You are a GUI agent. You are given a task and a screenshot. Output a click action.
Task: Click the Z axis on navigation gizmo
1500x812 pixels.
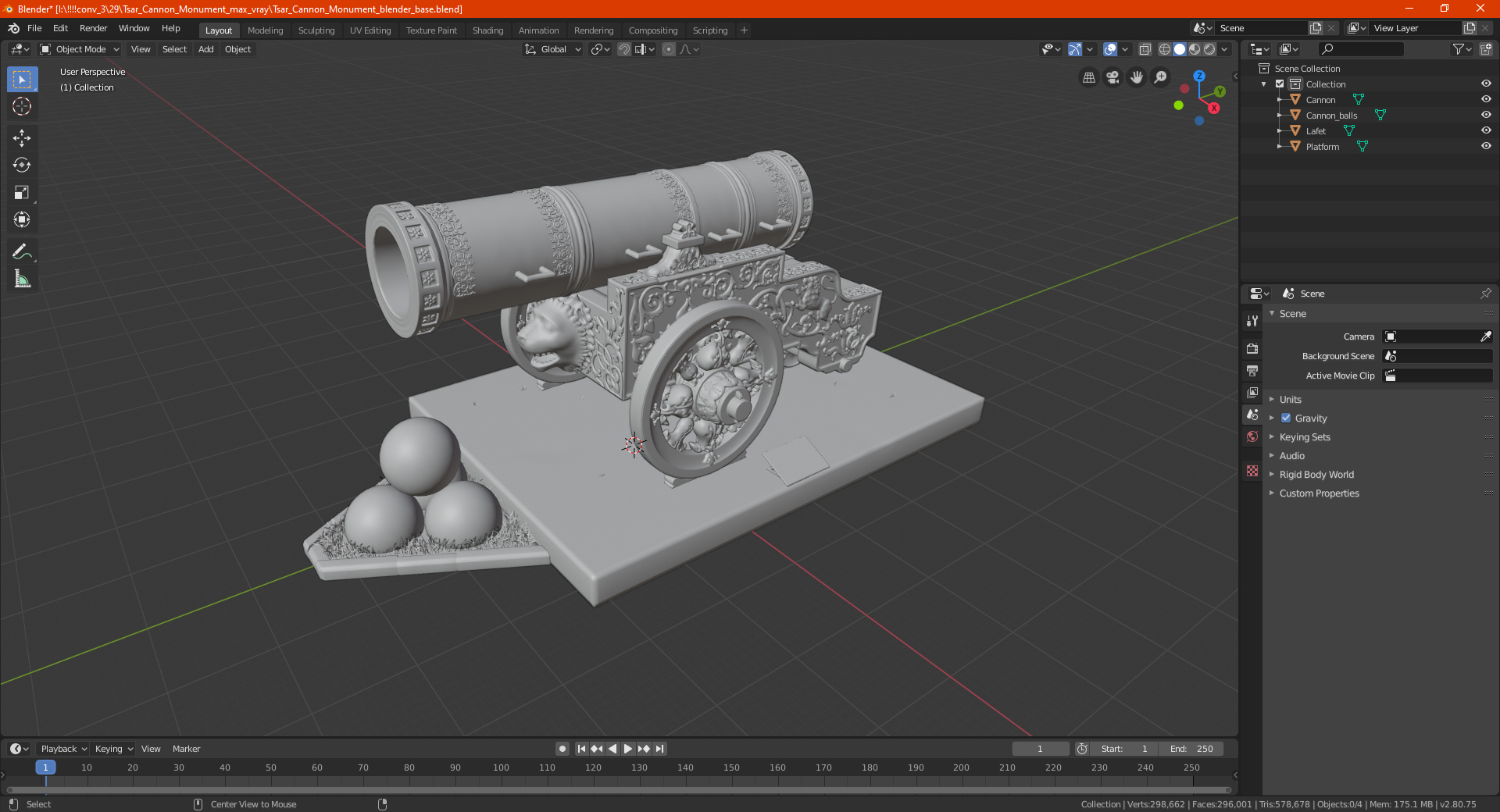point(1199,76)
